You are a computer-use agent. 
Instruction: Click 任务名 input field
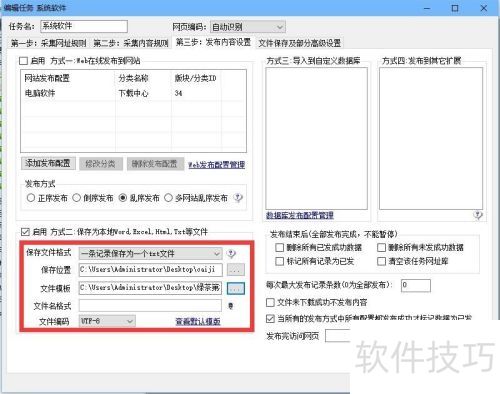84,26
